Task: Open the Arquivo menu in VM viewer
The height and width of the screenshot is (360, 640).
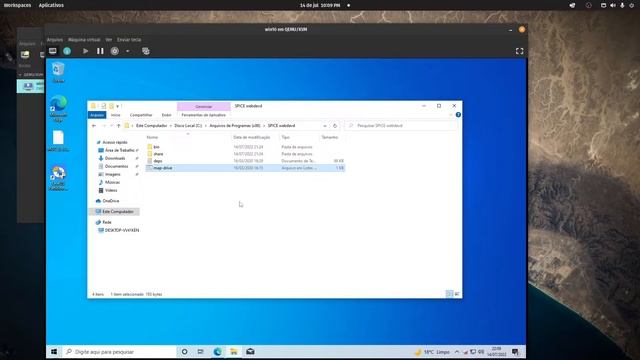Action: (x=55, y=40)
